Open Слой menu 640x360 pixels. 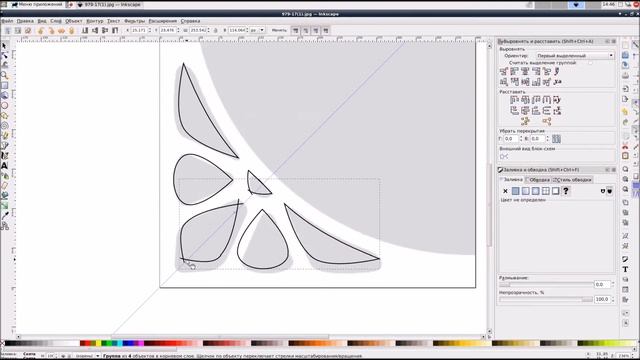[x=56, y=21]
